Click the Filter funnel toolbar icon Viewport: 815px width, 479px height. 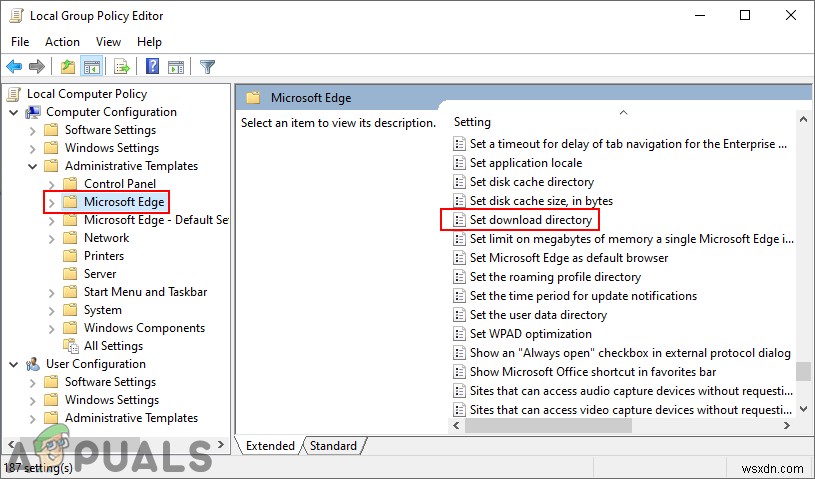(207, 66)
